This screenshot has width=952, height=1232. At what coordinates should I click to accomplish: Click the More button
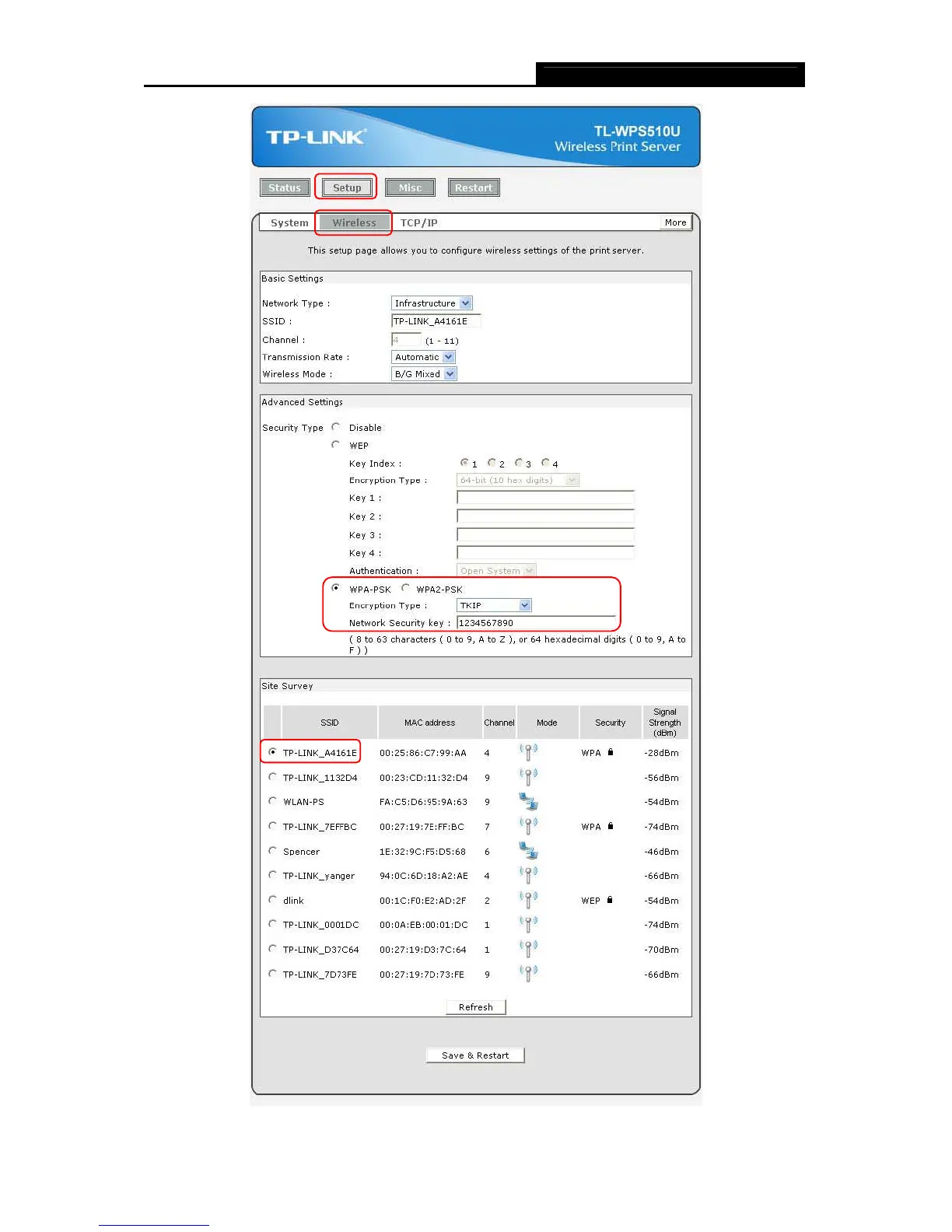[x=676, y=222]
